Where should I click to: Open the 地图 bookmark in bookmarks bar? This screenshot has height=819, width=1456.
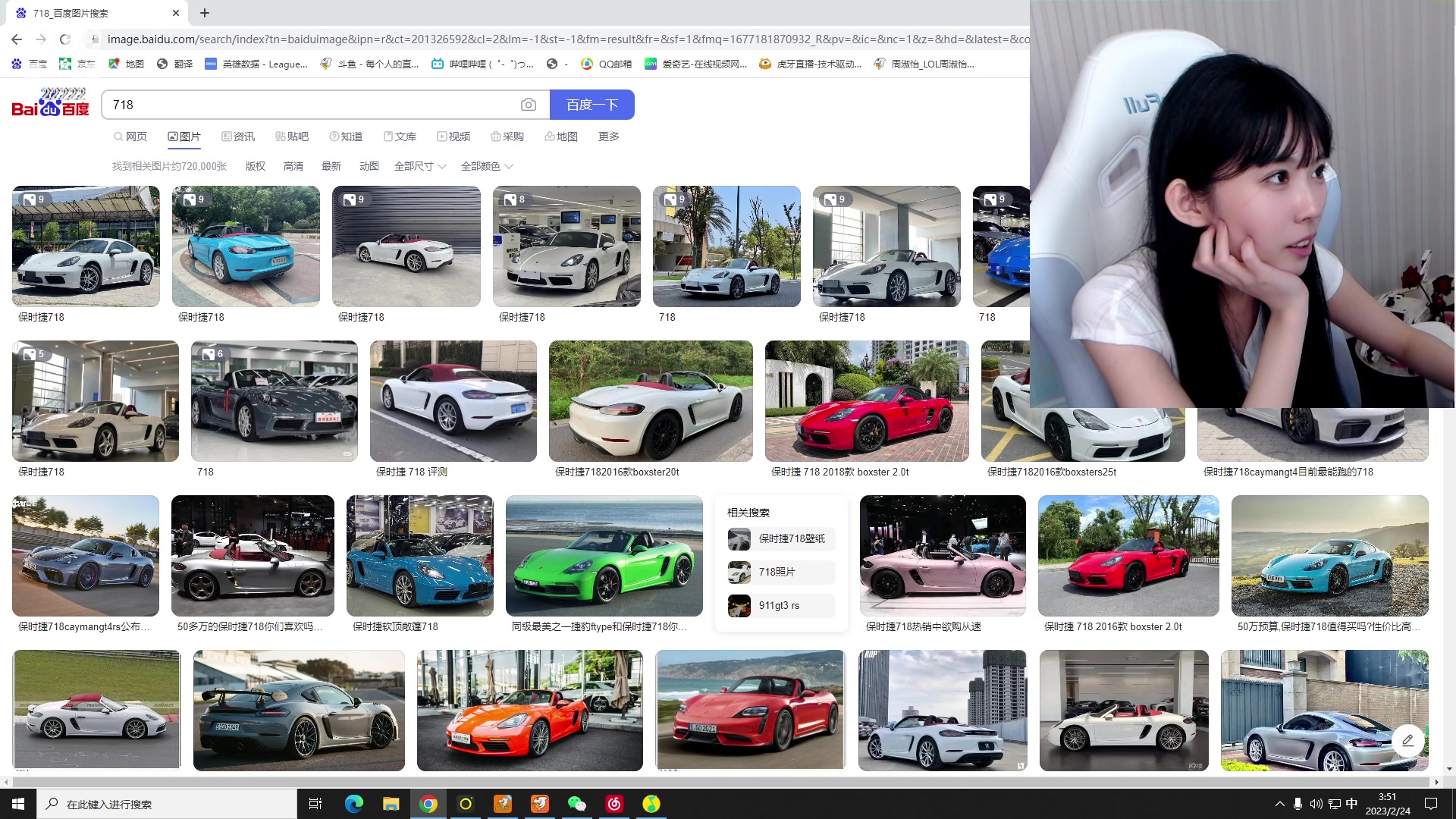(126, 64)
